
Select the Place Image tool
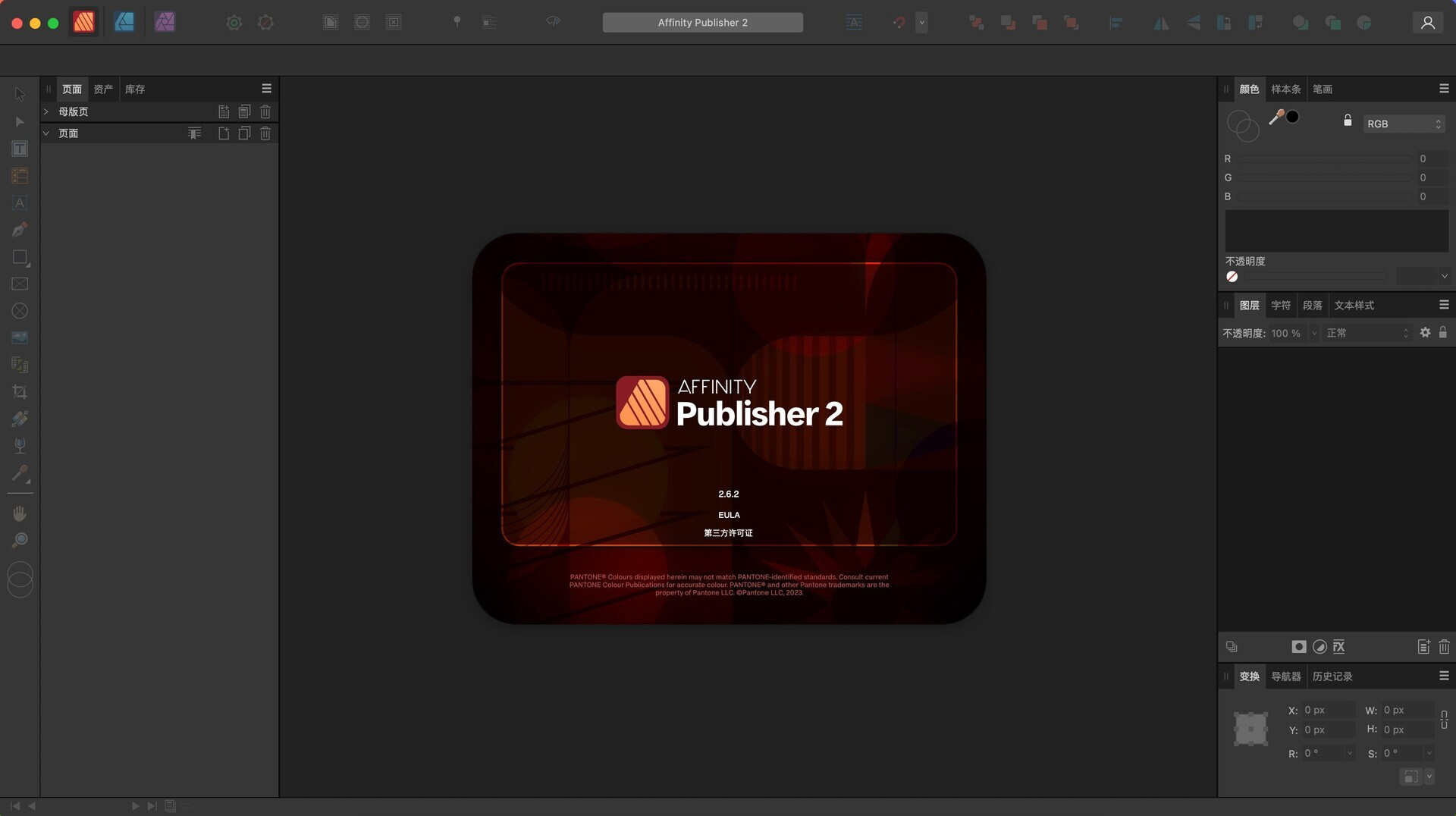click(20, 337)
